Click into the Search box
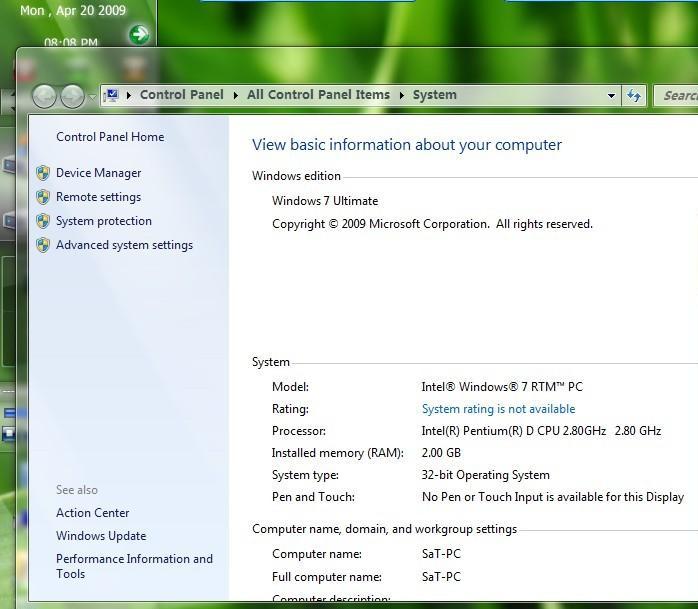698x609 pixels. tap(676, 96)
